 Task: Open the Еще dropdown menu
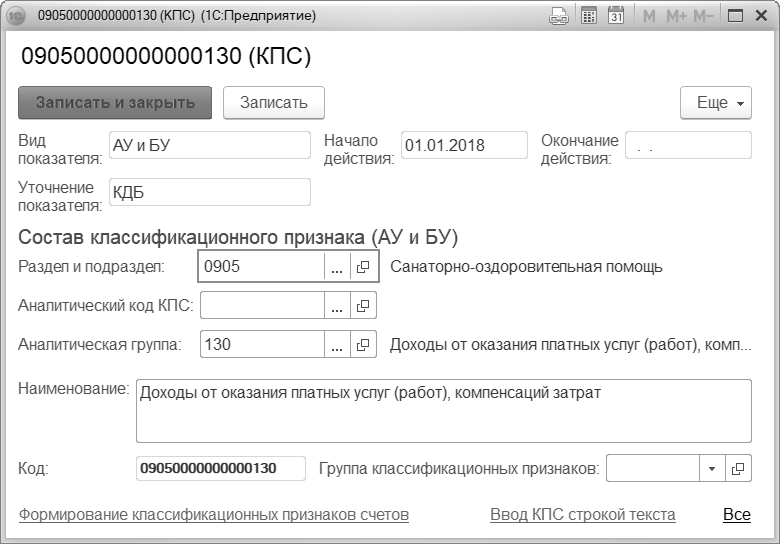pyautogui.click(x=716, y=102)
